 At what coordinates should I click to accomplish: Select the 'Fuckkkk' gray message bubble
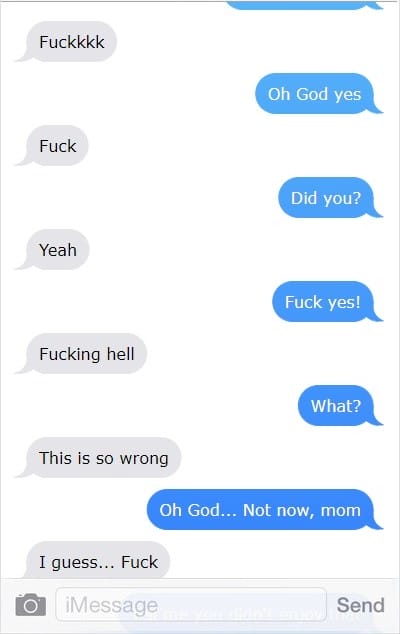pyautogui.click(x=71, y=42)
